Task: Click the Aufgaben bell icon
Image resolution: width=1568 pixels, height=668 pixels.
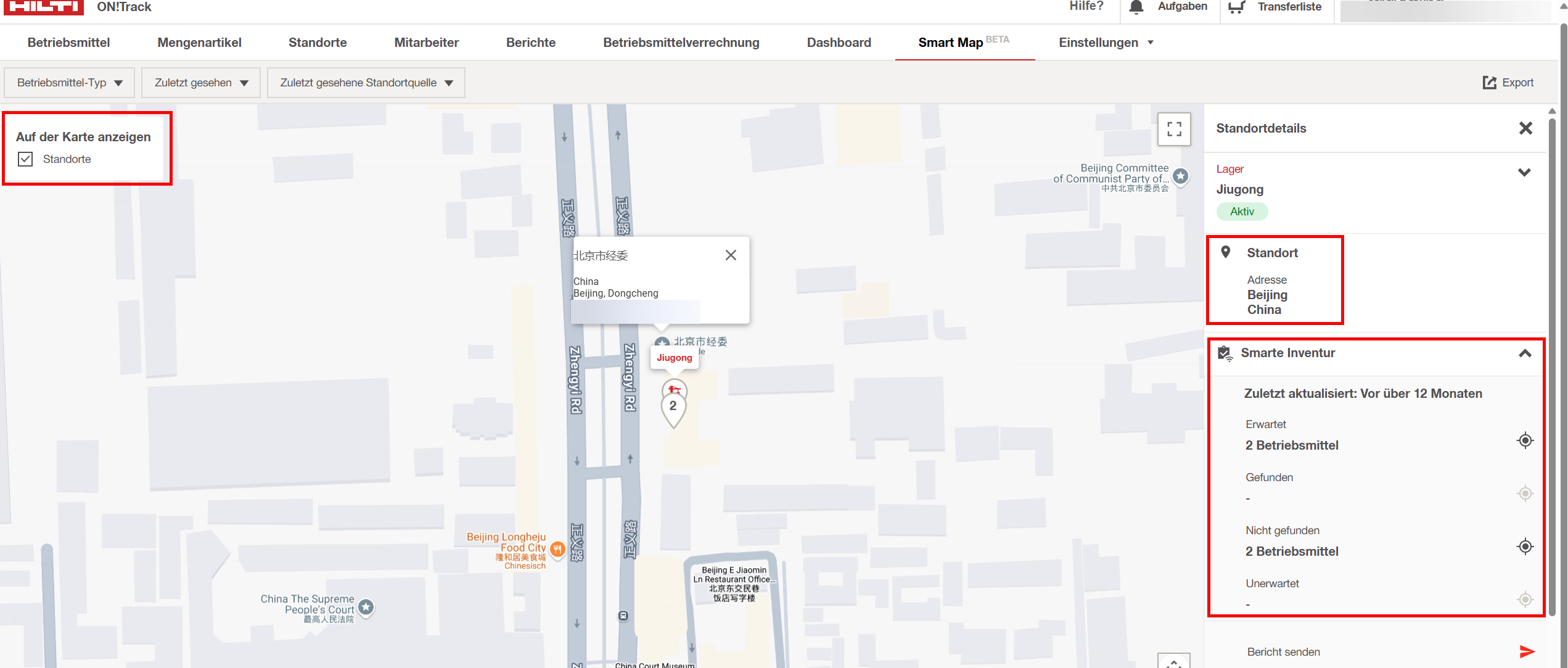Action: (1136, 7)
